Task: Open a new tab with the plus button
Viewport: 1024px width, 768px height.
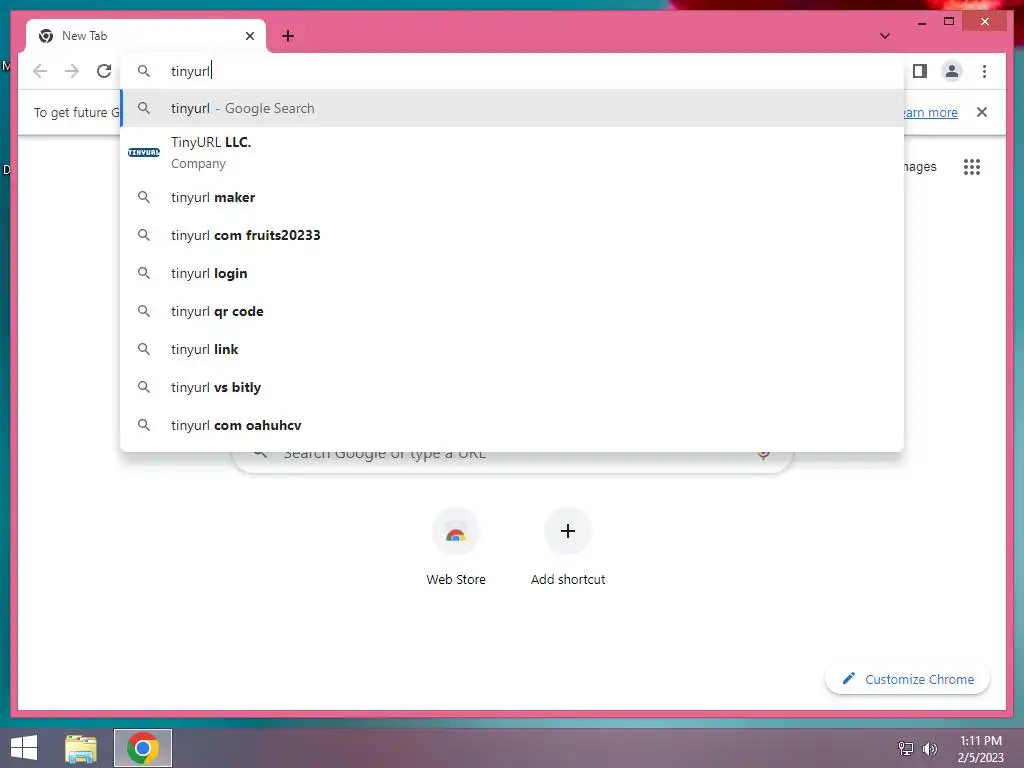Action: point(288,36)
